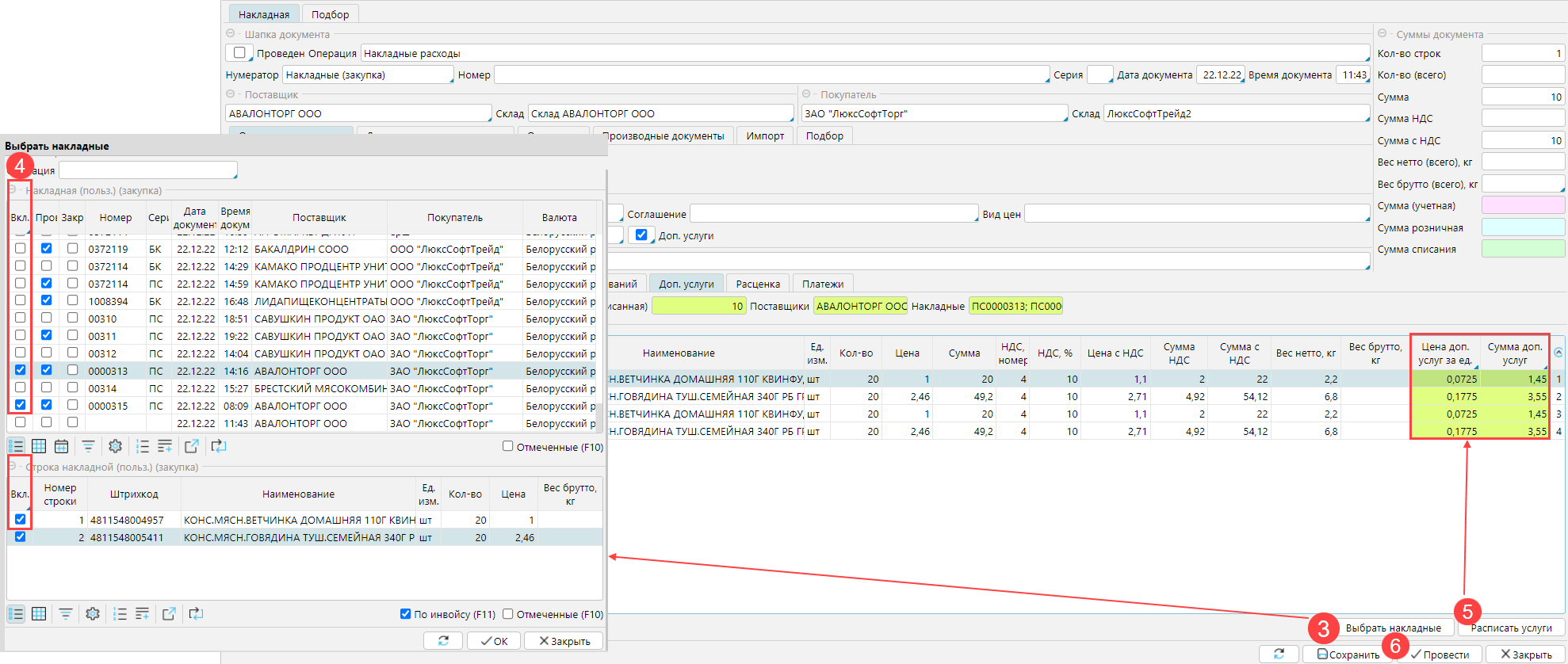This screenshot has width=1568, height=664.
Task: Open the Импорт tab
Action: (765, 135)
